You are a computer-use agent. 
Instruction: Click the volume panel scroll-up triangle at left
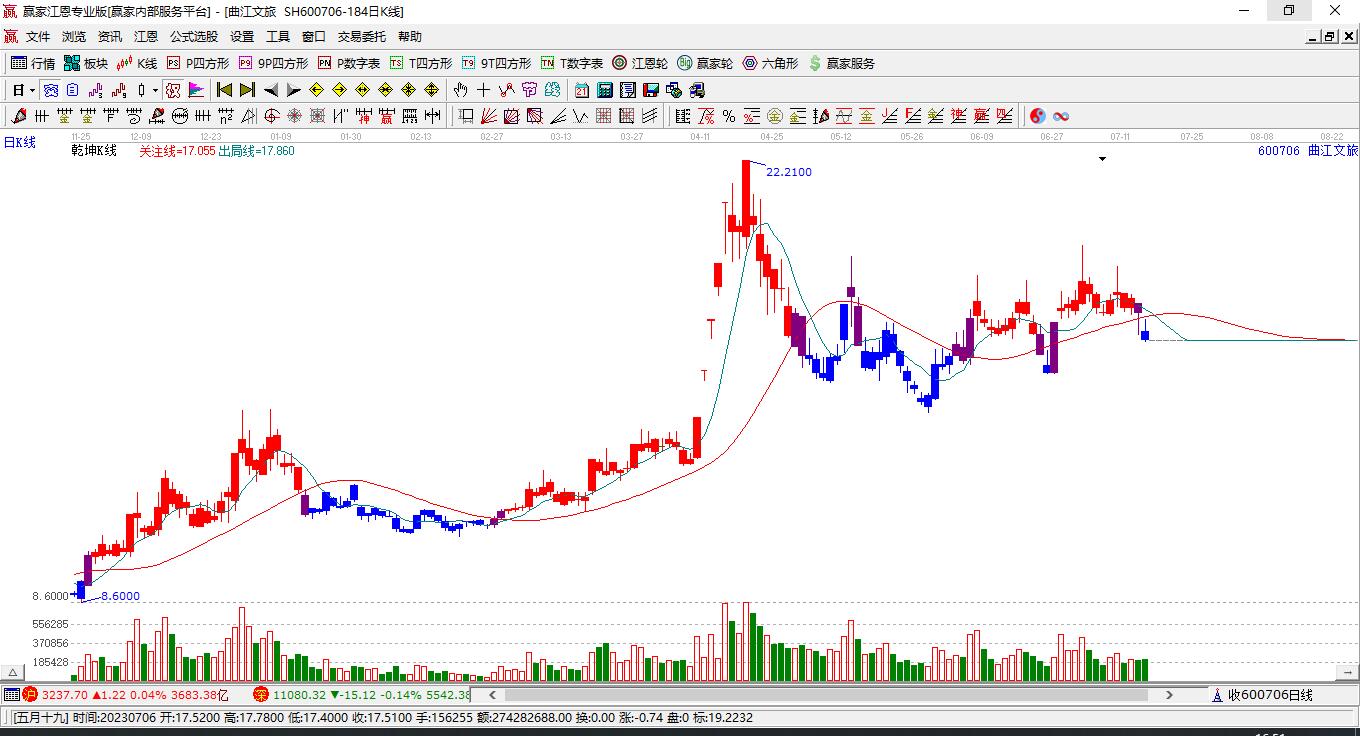pos(14,672)
